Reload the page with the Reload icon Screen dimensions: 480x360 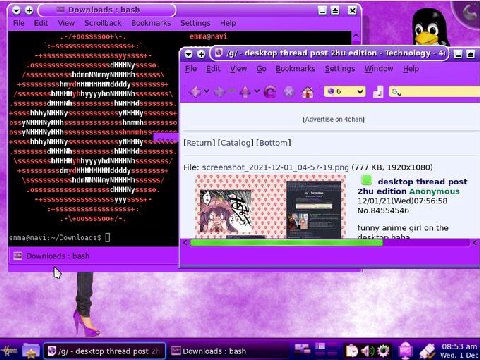coord(270,91)
